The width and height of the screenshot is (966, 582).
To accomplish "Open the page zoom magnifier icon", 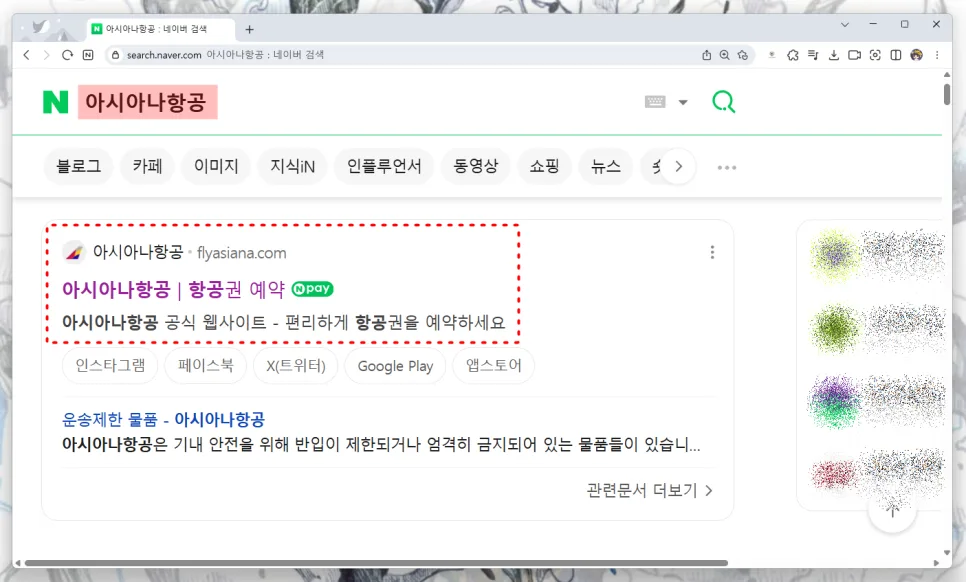I will [724, 55].
